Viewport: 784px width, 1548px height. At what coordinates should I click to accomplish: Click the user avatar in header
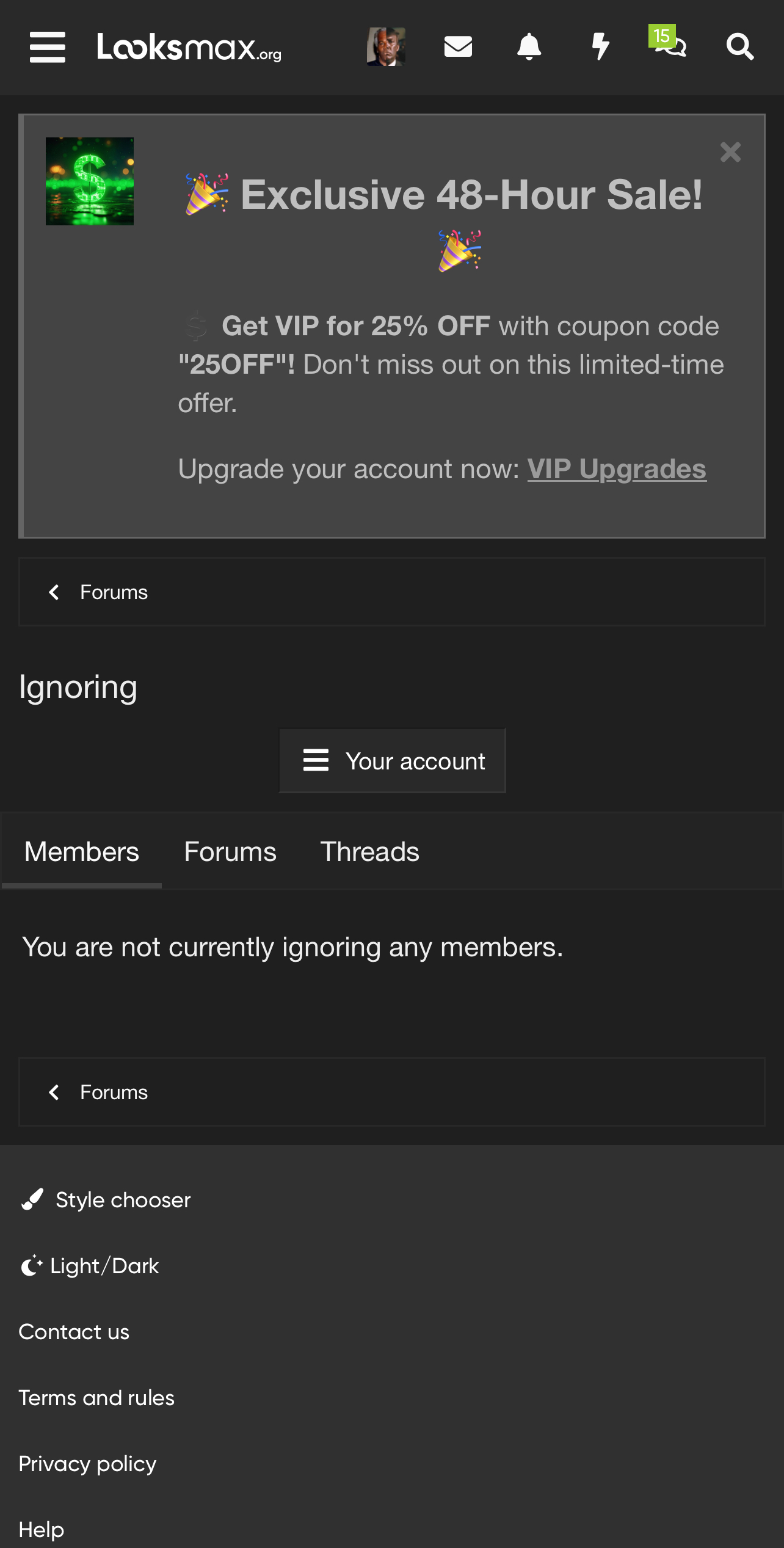click(x=386, y=46)
